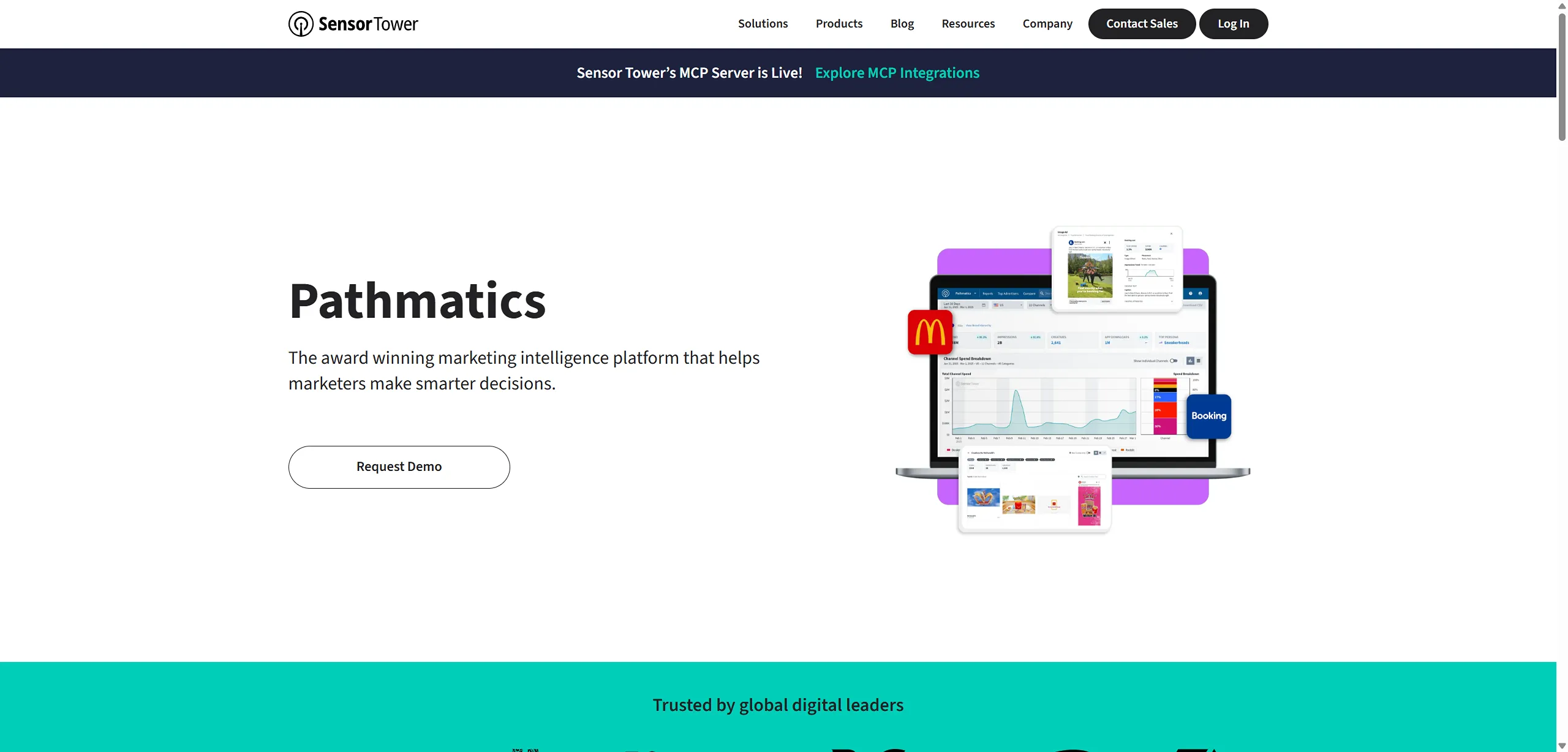The image size is (1568, 752).
Task: Click the Sensor Tower logo icon
Action: pos(301,24)
